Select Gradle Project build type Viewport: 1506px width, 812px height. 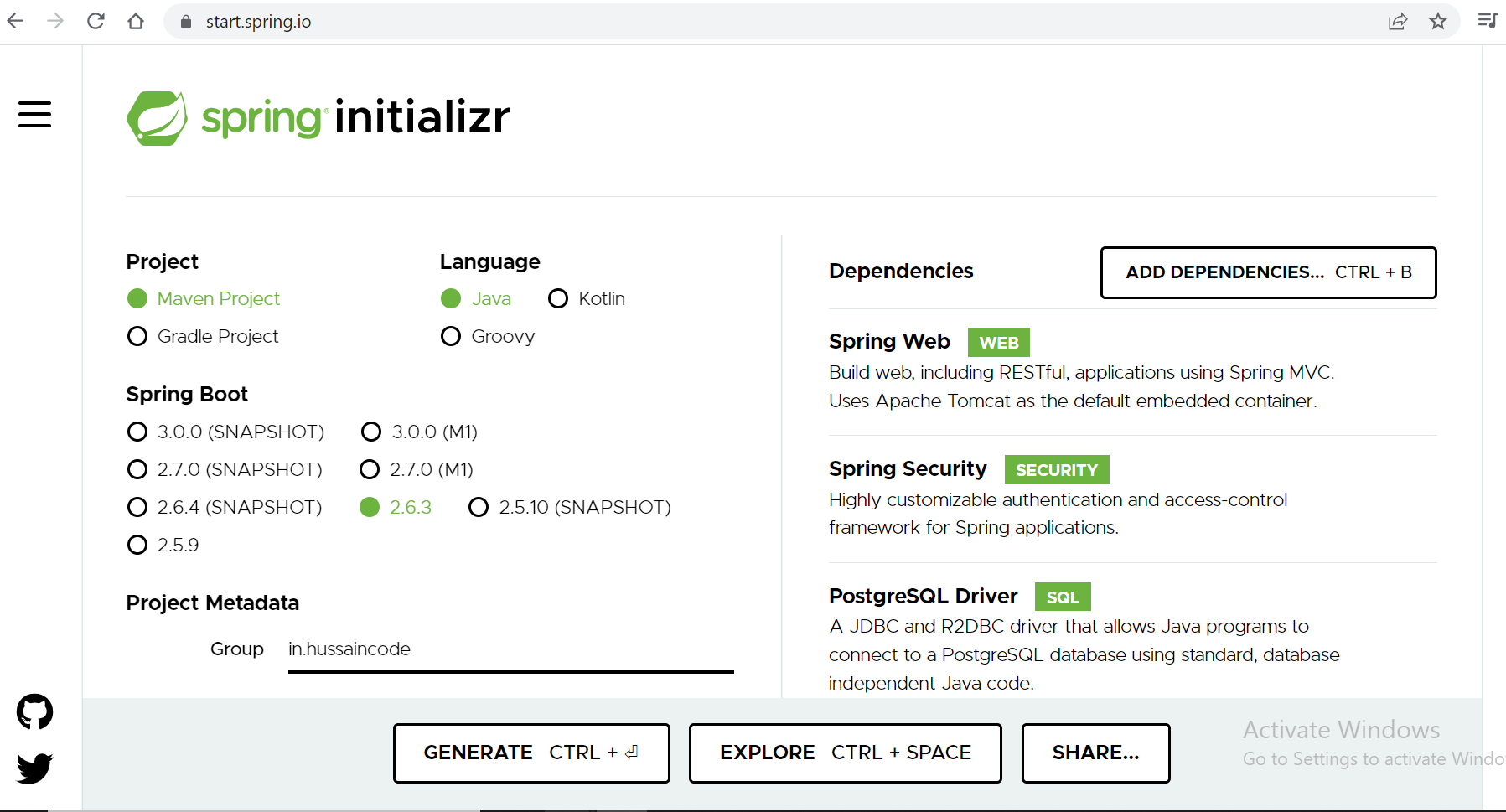(x=137, y=336)
